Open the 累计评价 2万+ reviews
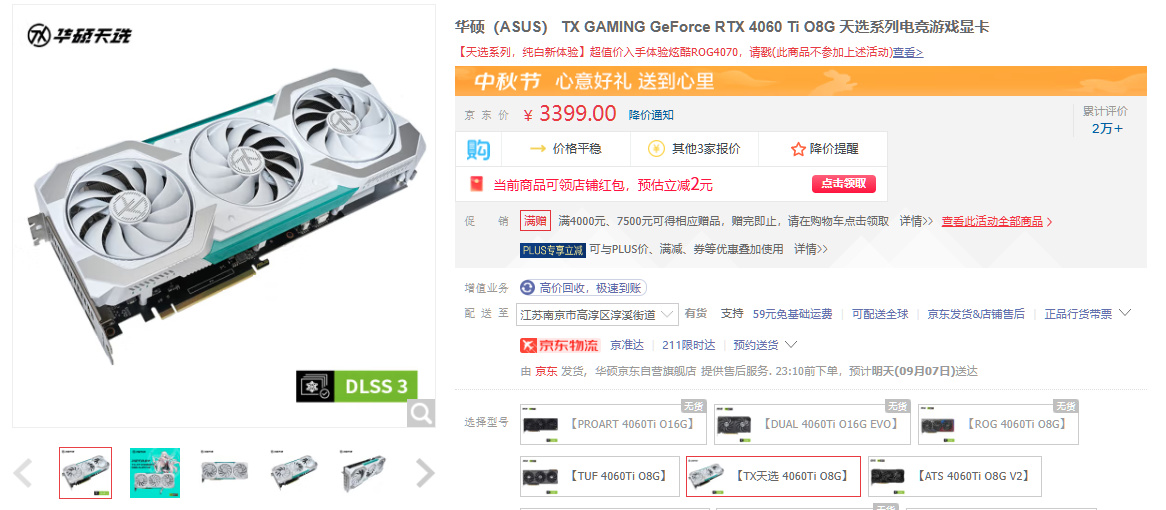This screenshot has height=510, width=1166. [x=1106, y=120]
